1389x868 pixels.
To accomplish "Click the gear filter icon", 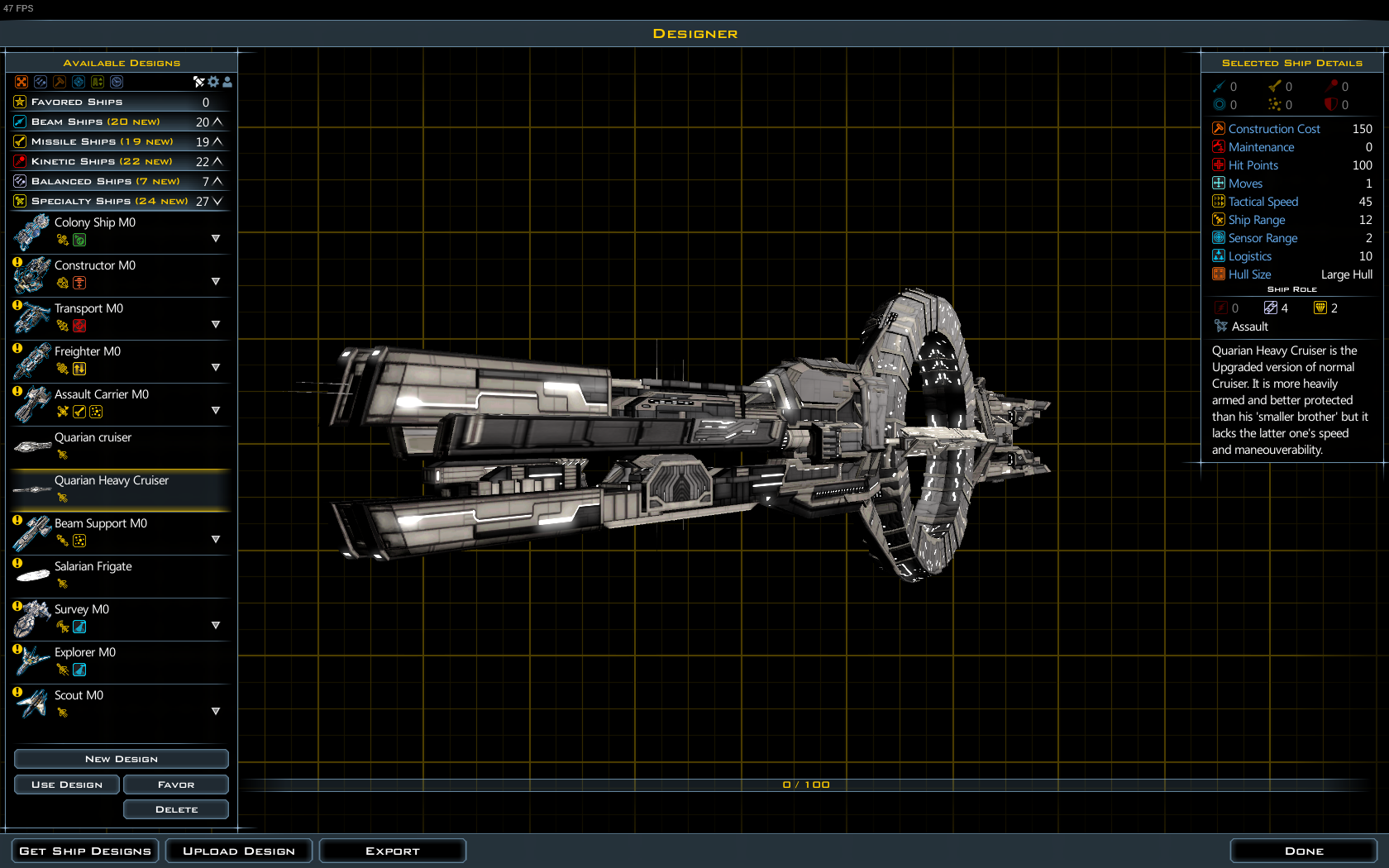I will (213, 82).
